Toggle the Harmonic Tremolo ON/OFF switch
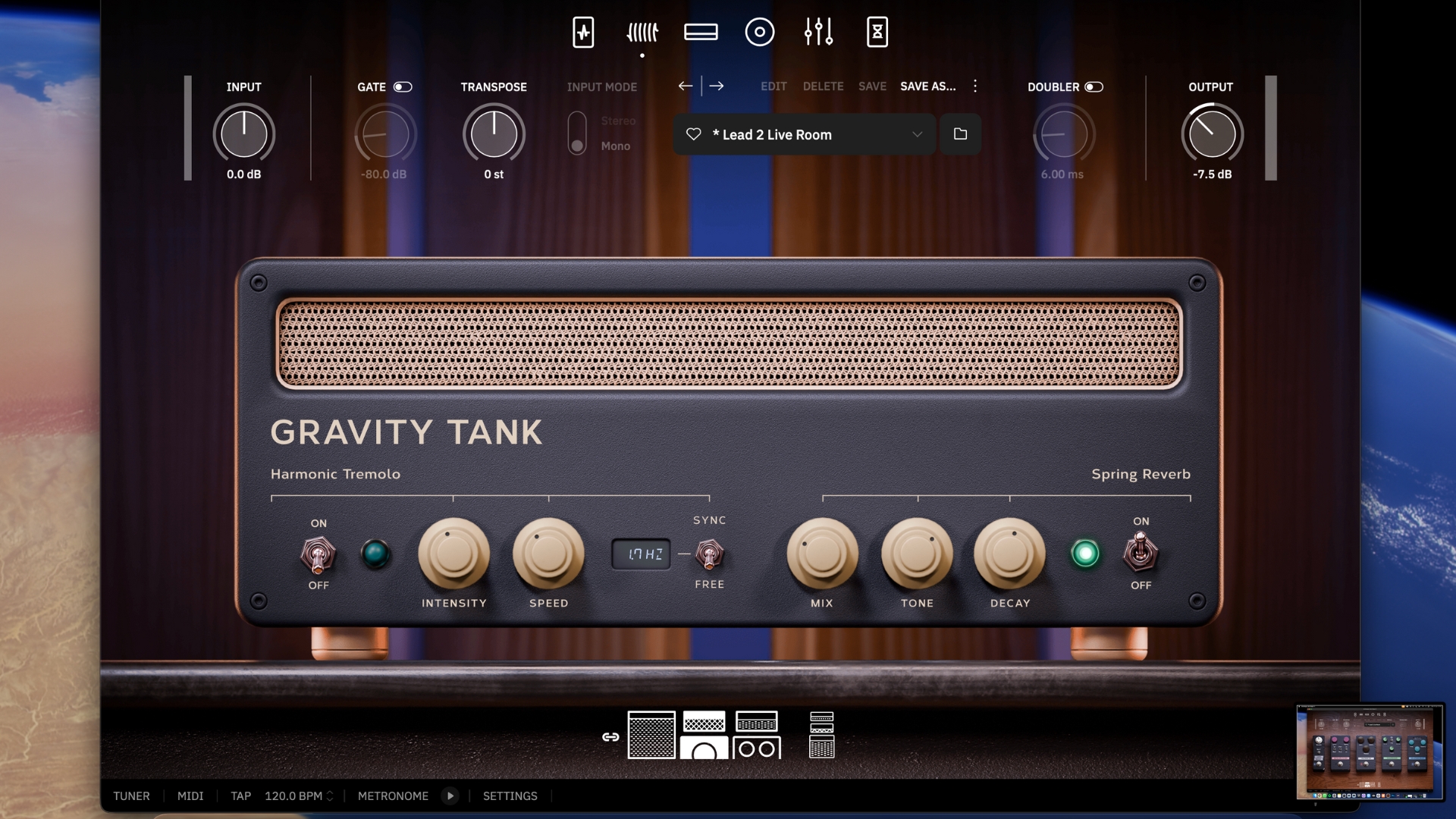 (318, 554)
